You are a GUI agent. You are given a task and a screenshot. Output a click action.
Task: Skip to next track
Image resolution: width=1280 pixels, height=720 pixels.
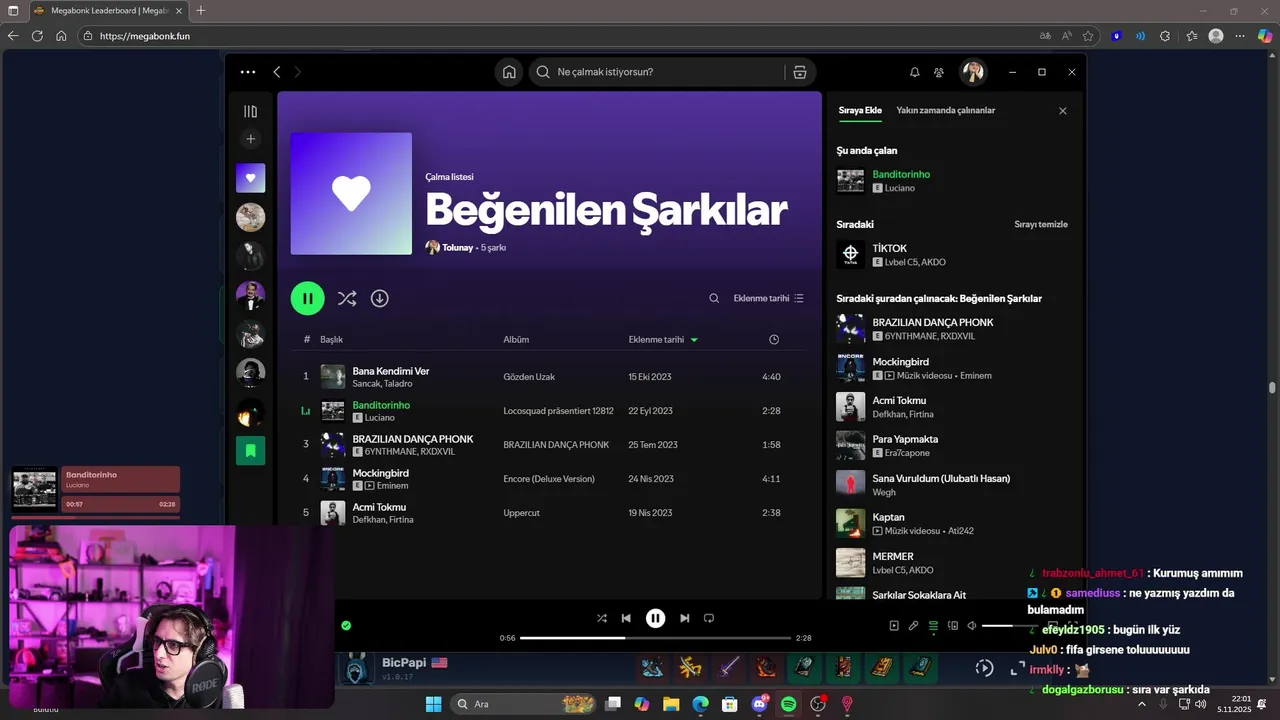(x=684, y=618)
